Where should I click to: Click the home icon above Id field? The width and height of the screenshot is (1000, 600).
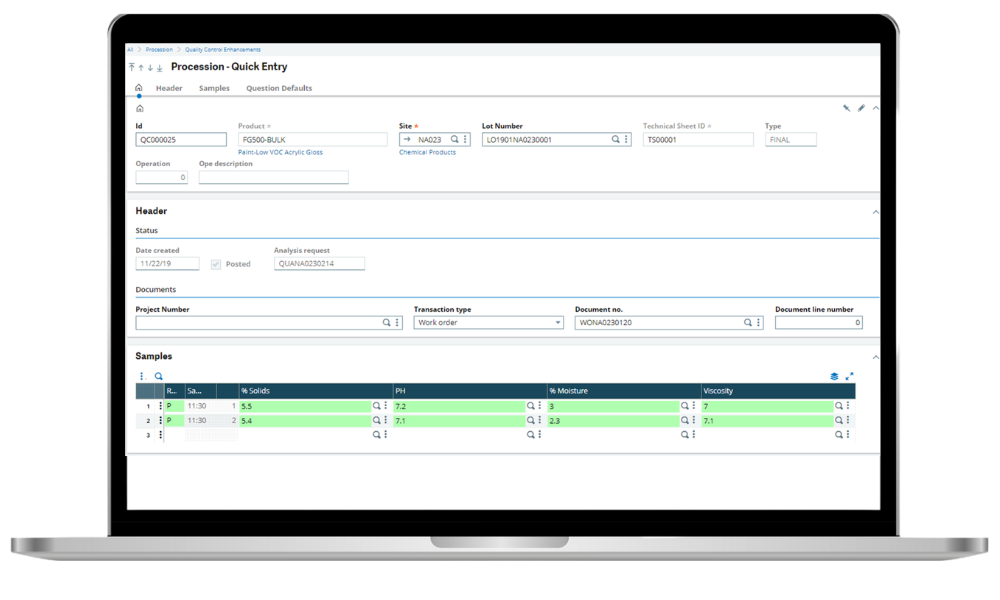click(x=140, y=108)
